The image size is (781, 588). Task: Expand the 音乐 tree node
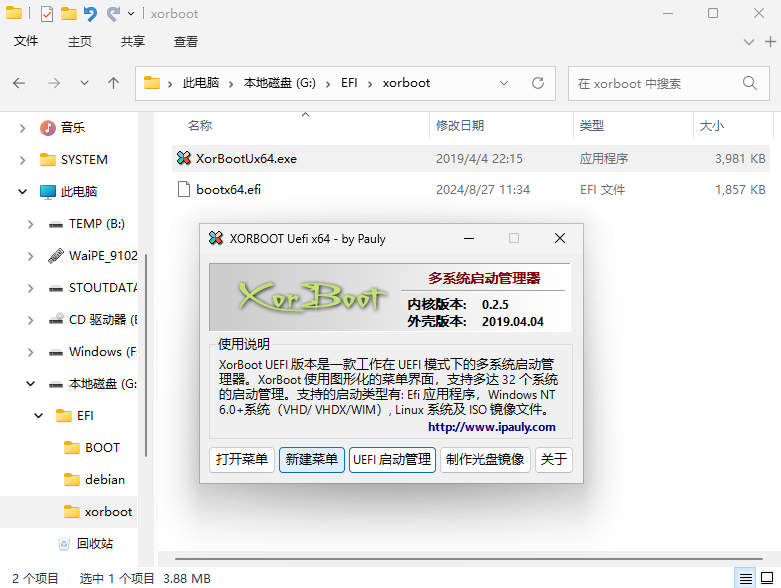(22, 128)
